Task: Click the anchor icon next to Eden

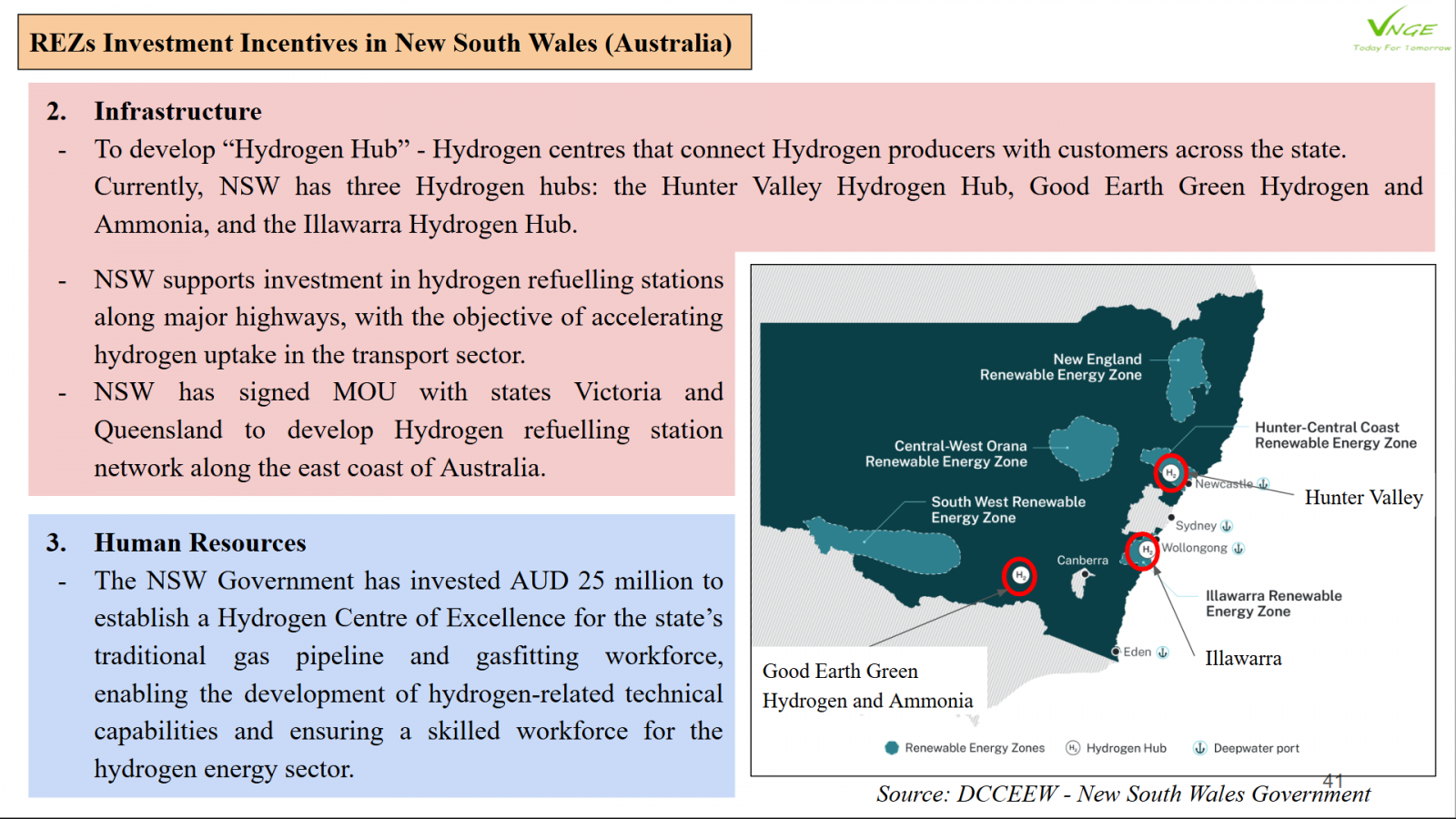Action: tap(1162, 652)
